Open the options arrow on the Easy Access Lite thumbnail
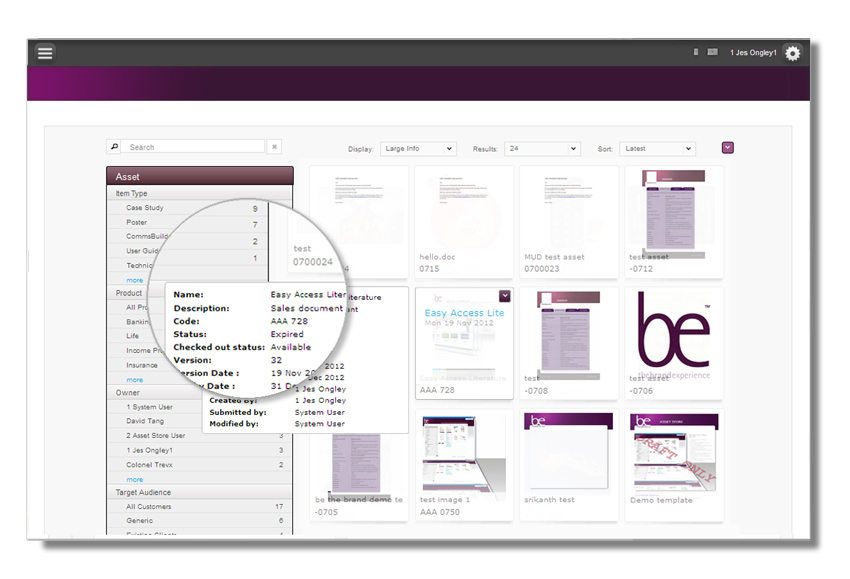 (505, 295)
